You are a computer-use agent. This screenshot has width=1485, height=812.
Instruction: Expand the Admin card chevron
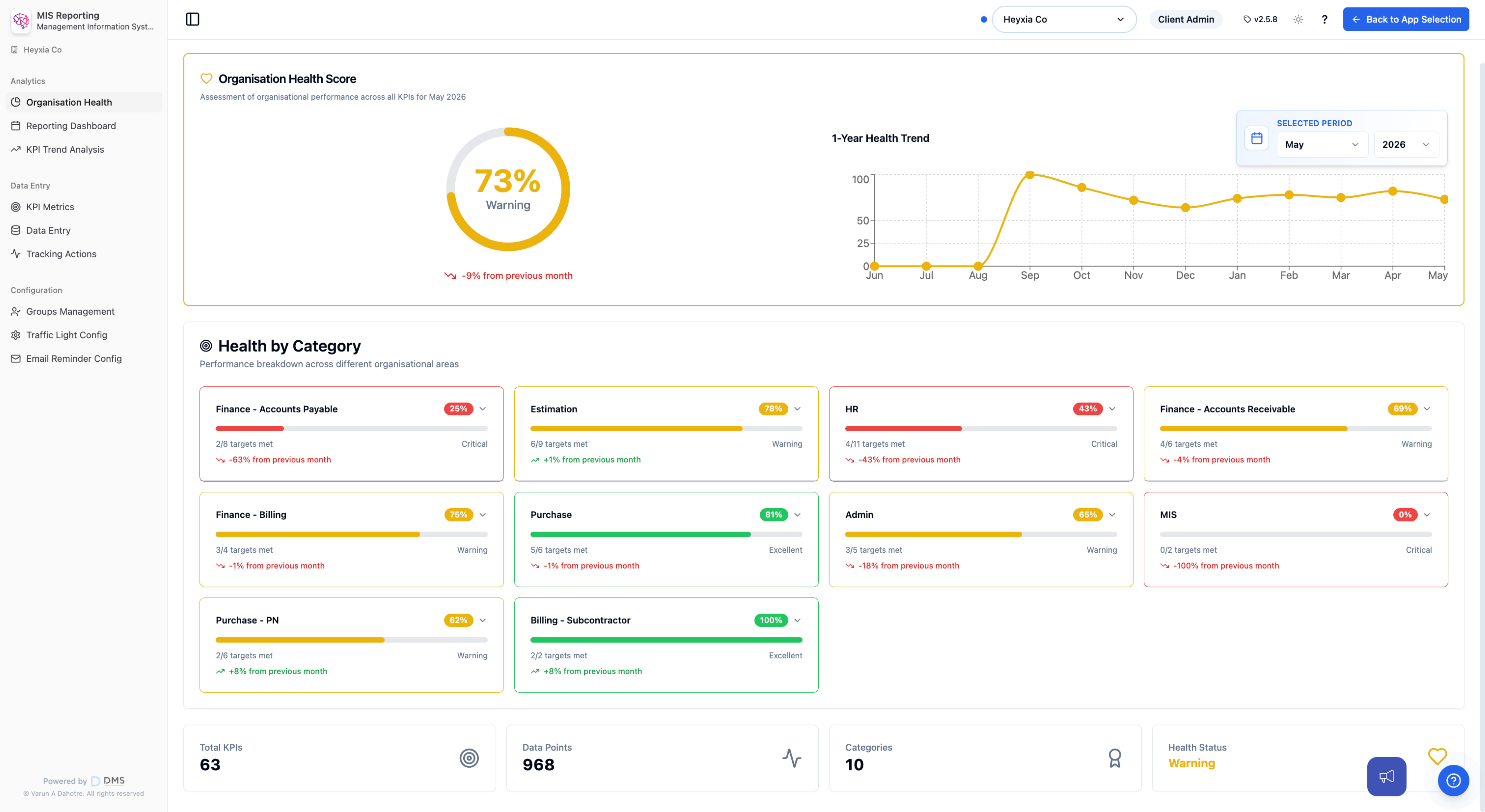[x=1112, y=515]
